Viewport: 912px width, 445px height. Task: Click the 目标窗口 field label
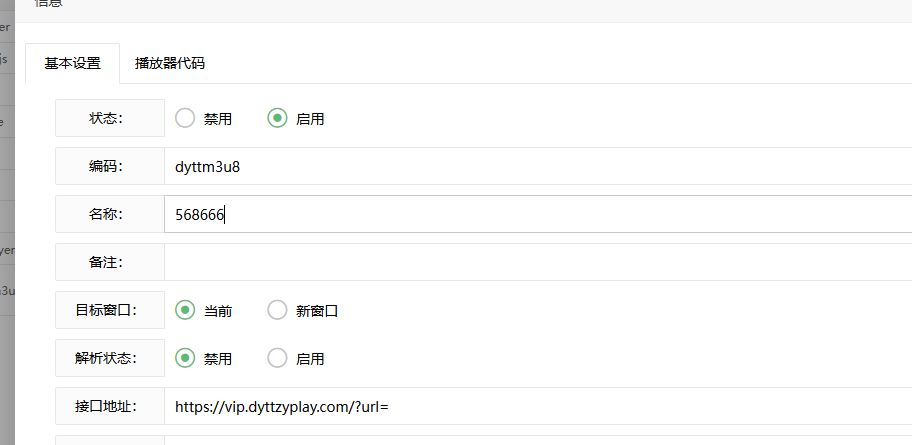(109, 310)
